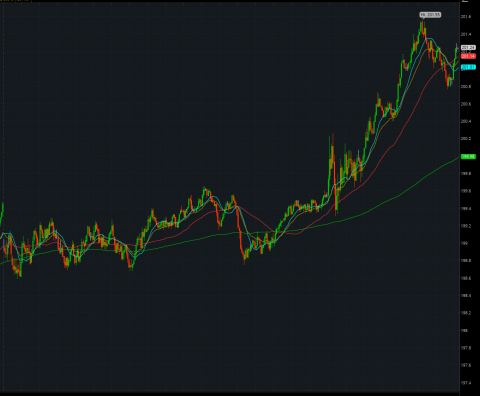Click the 200.8 price axis label
Image resolution: width=480 pixels, height=396 pixels.
466,87
